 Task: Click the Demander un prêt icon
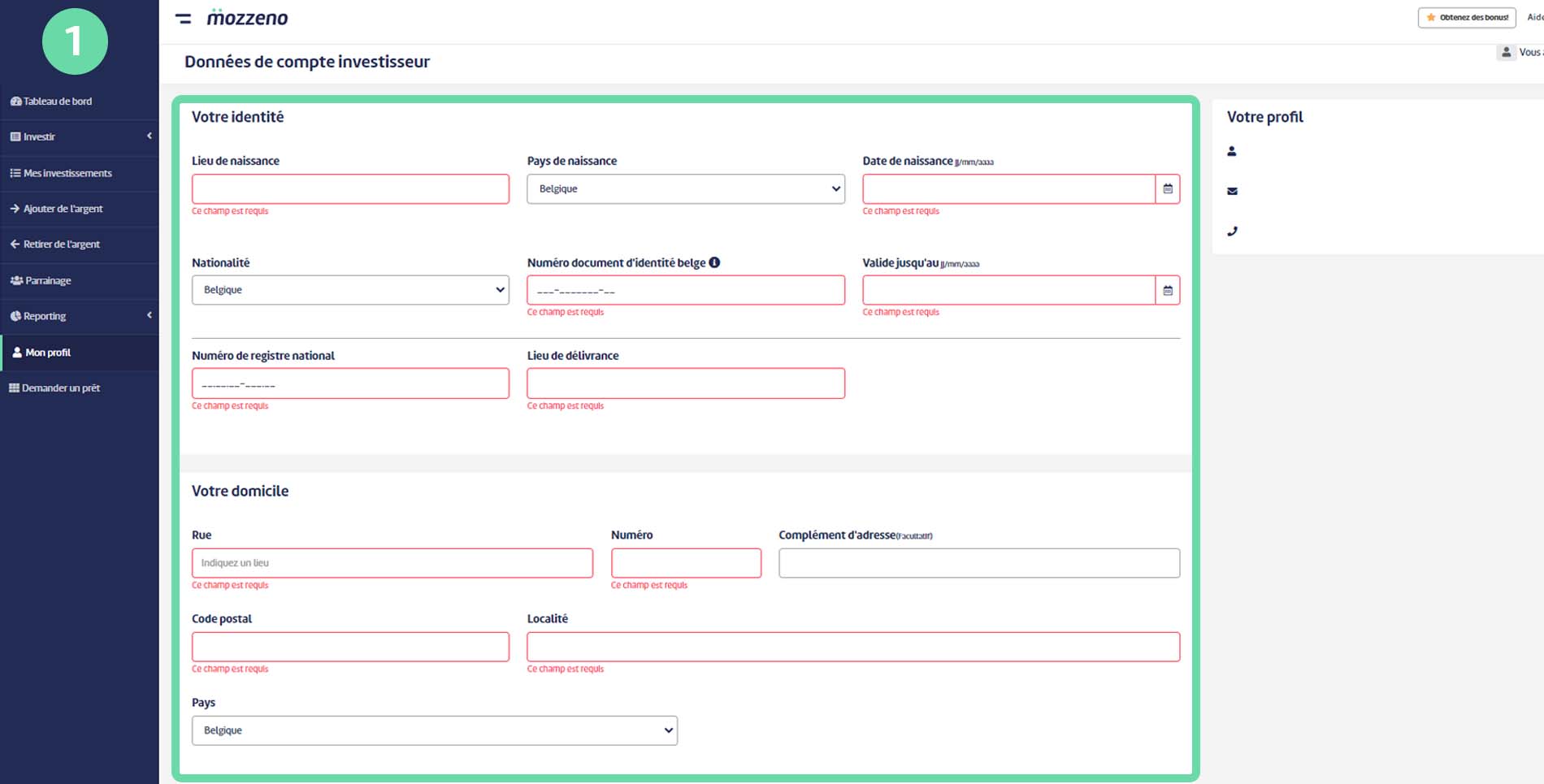pyautogui.click(x=15, y=388)
